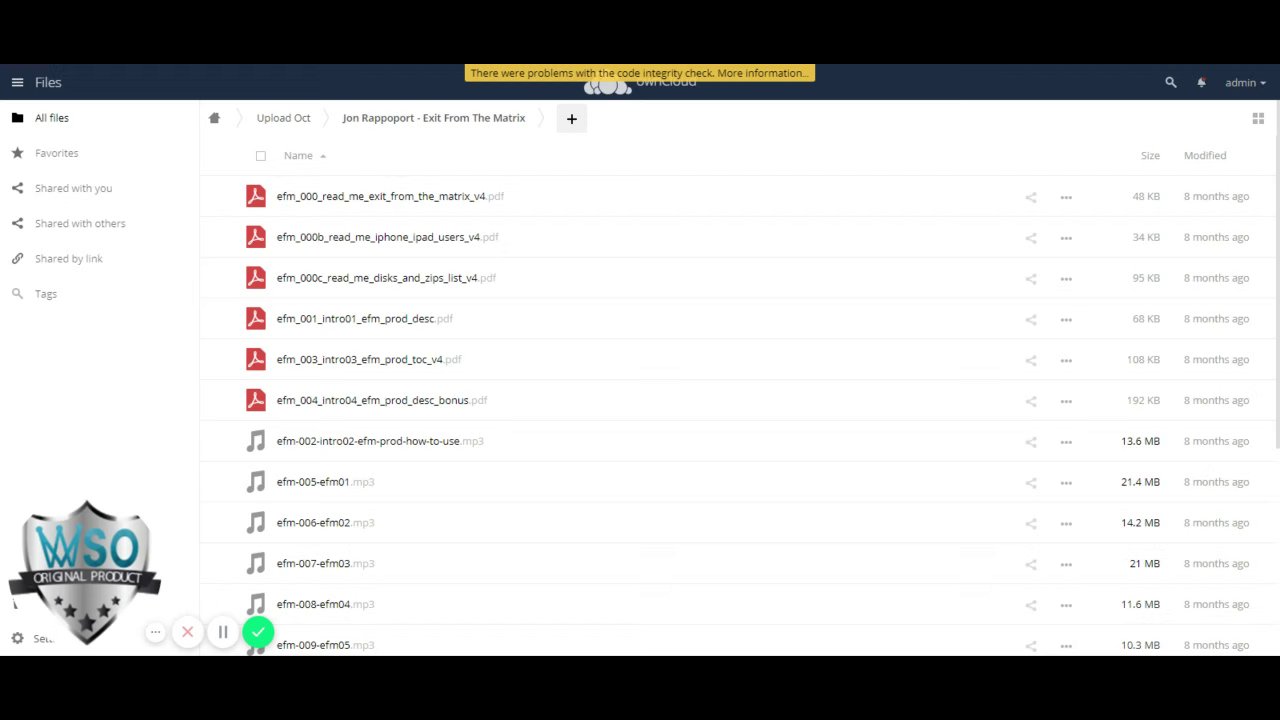
Task: Open efm-006-efm02.mp3 file
Action: click(325, 523)
